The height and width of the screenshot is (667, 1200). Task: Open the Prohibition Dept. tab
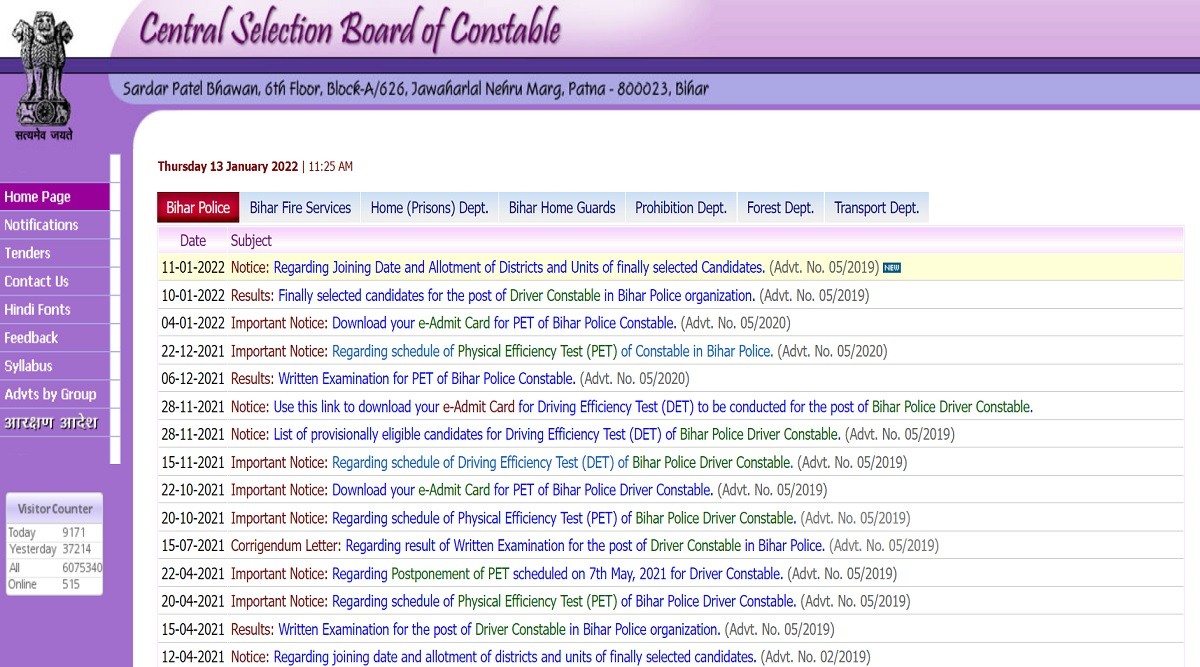[x=681, y=208]
